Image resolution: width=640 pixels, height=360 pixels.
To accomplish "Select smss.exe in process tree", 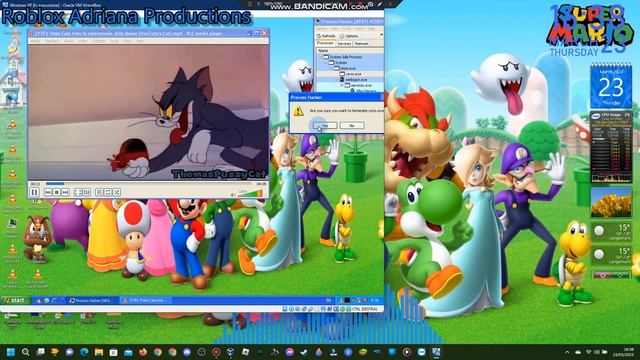I will click(350, 68).
